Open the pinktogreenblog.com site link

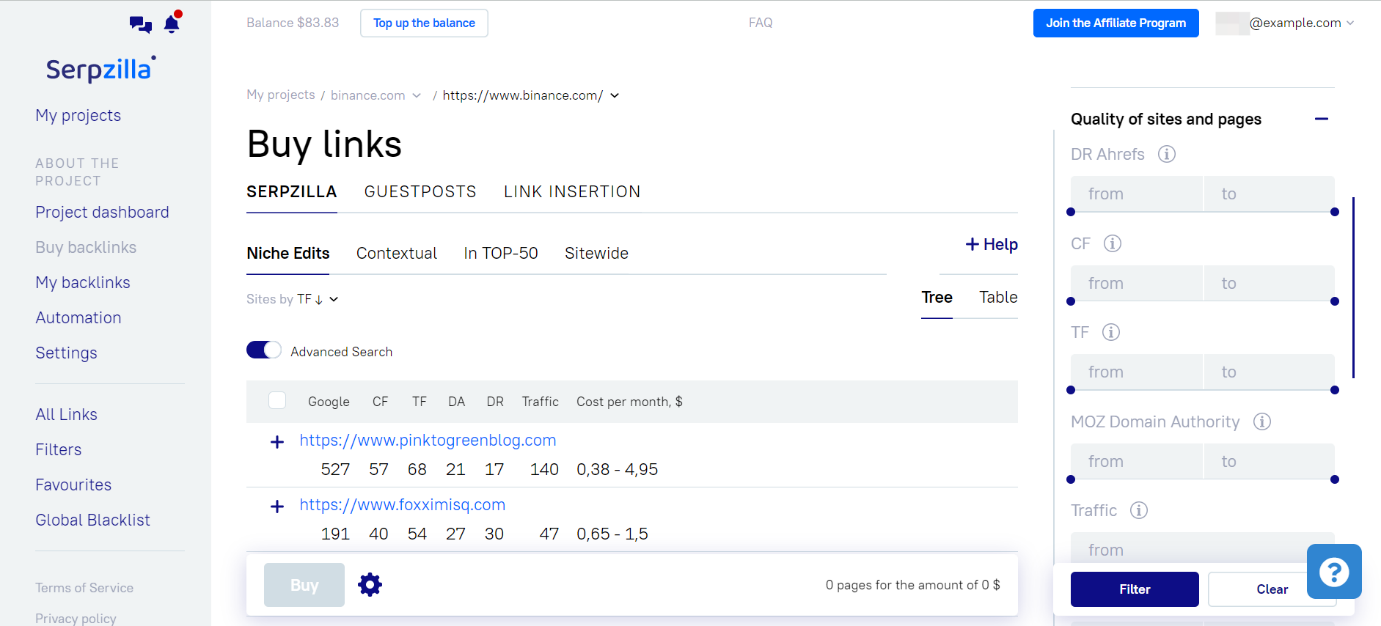click(x=428, y=440)
